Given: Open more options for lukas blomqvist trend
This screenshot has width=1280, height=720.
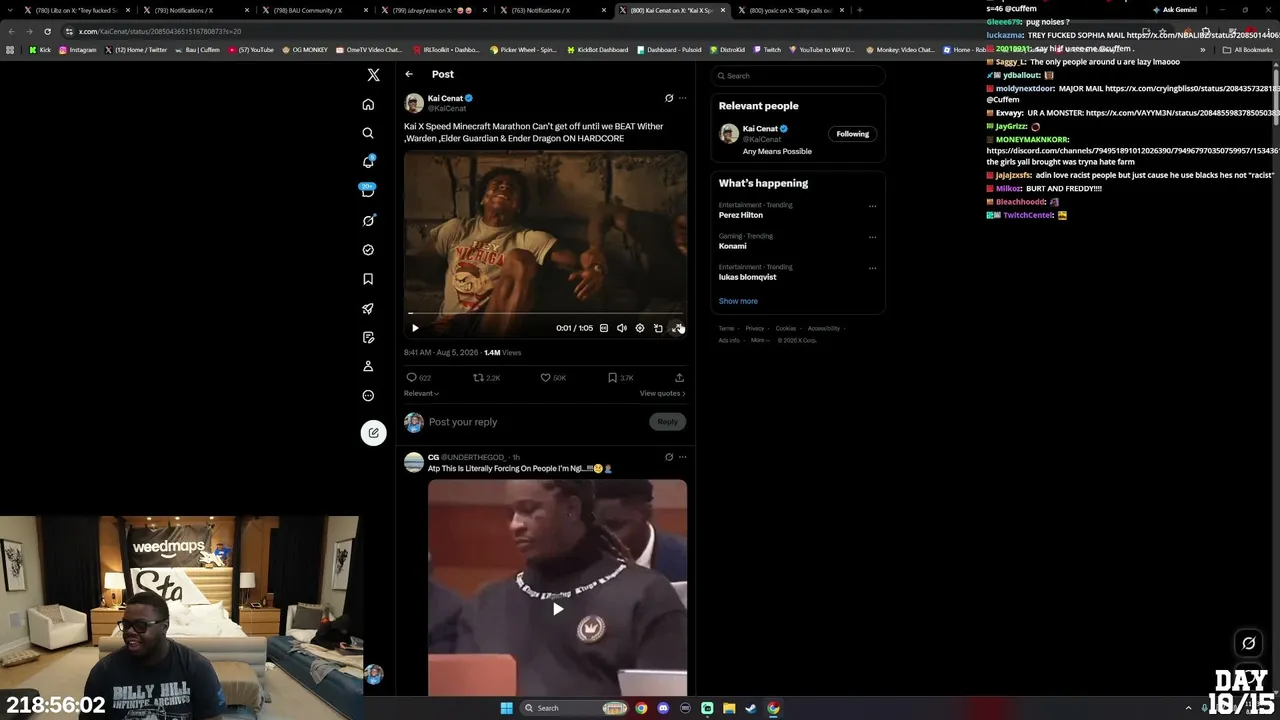Looking at the screenshot, I should pos(872,269).
